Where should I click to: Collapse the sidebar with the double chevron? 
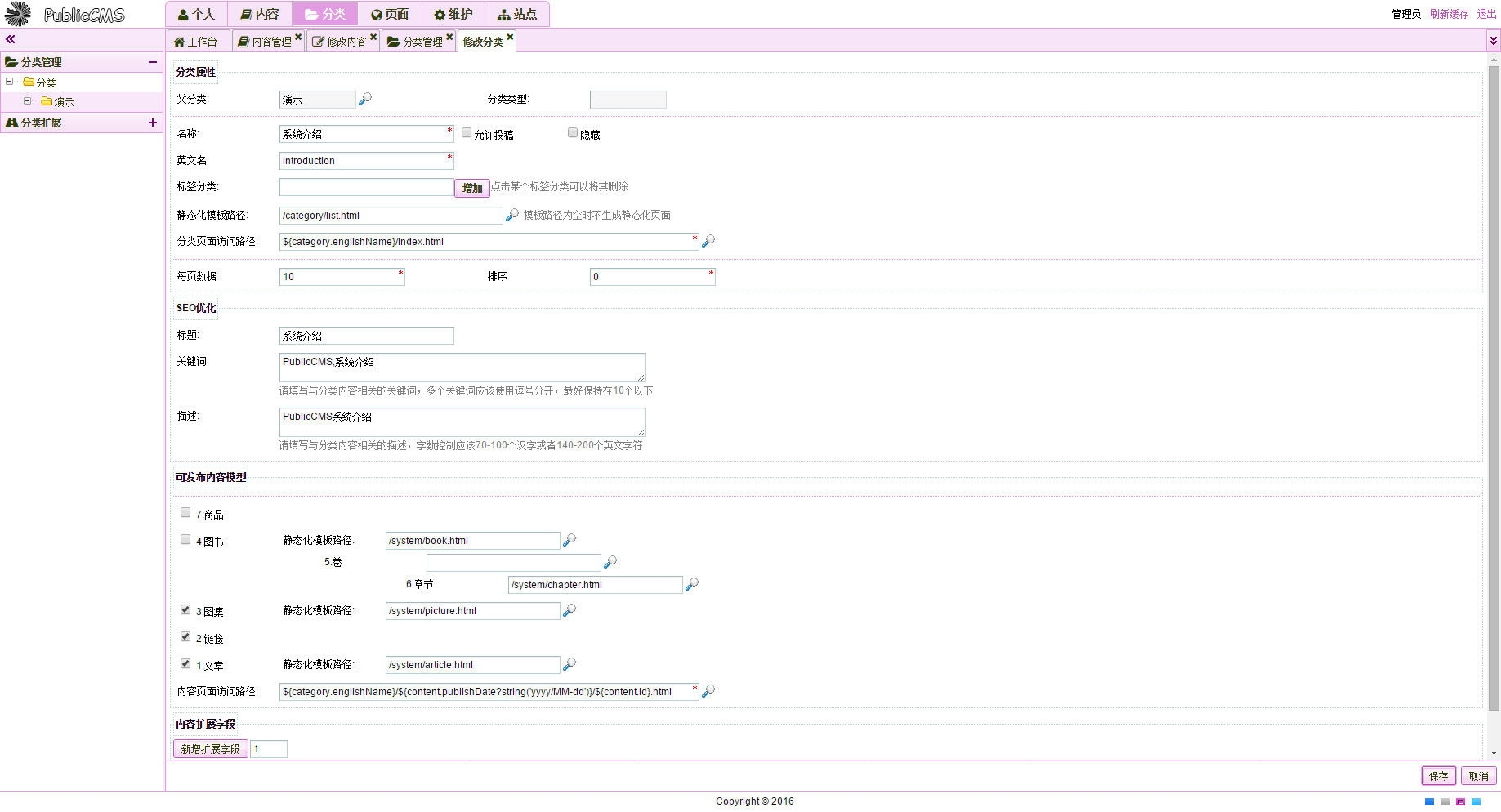(x=11, y=39)
